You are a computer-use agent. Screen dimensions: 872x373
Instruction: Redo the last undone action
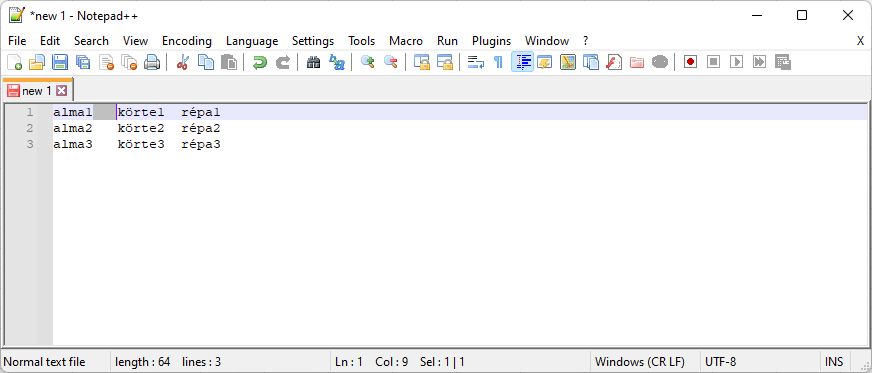283,62
